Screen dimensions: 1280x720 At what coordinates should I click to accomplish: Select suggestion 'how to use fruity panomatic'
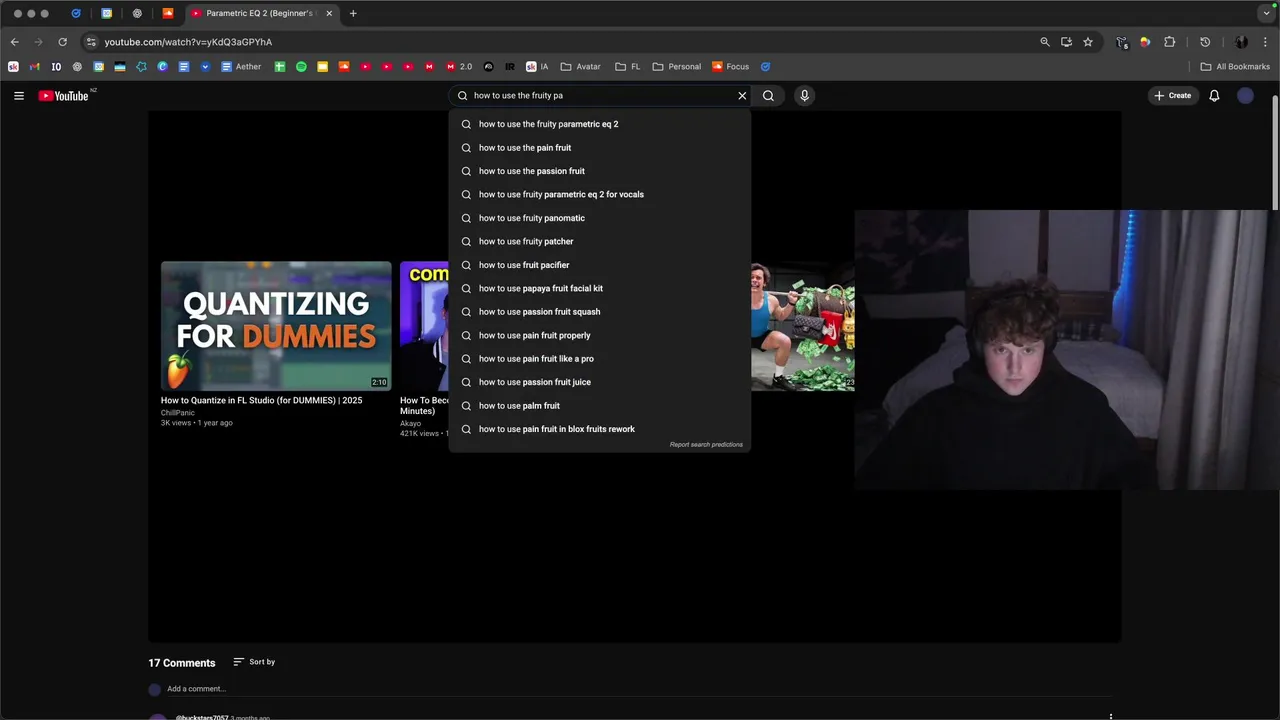[x=599, y=218]
